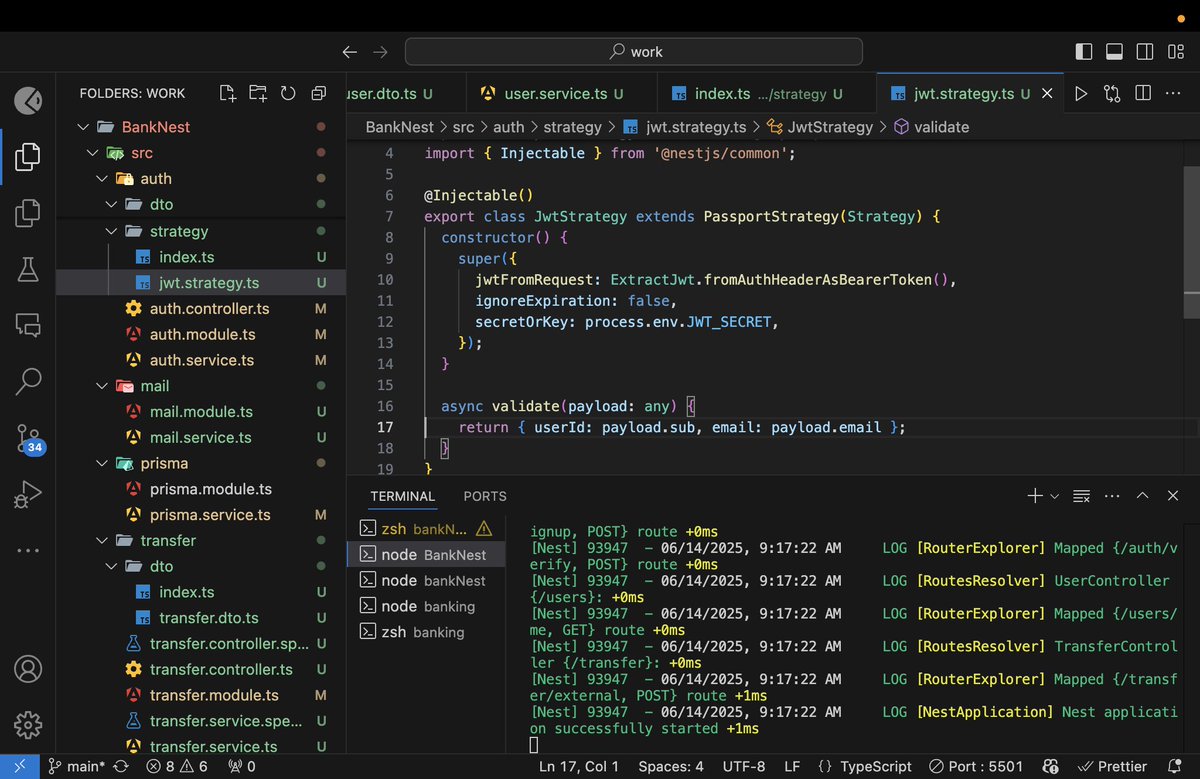The width and height of the screenshot is (1200, 779).
Task: Show additional views via ellipsis in activity bar
Action: point(28,550)
